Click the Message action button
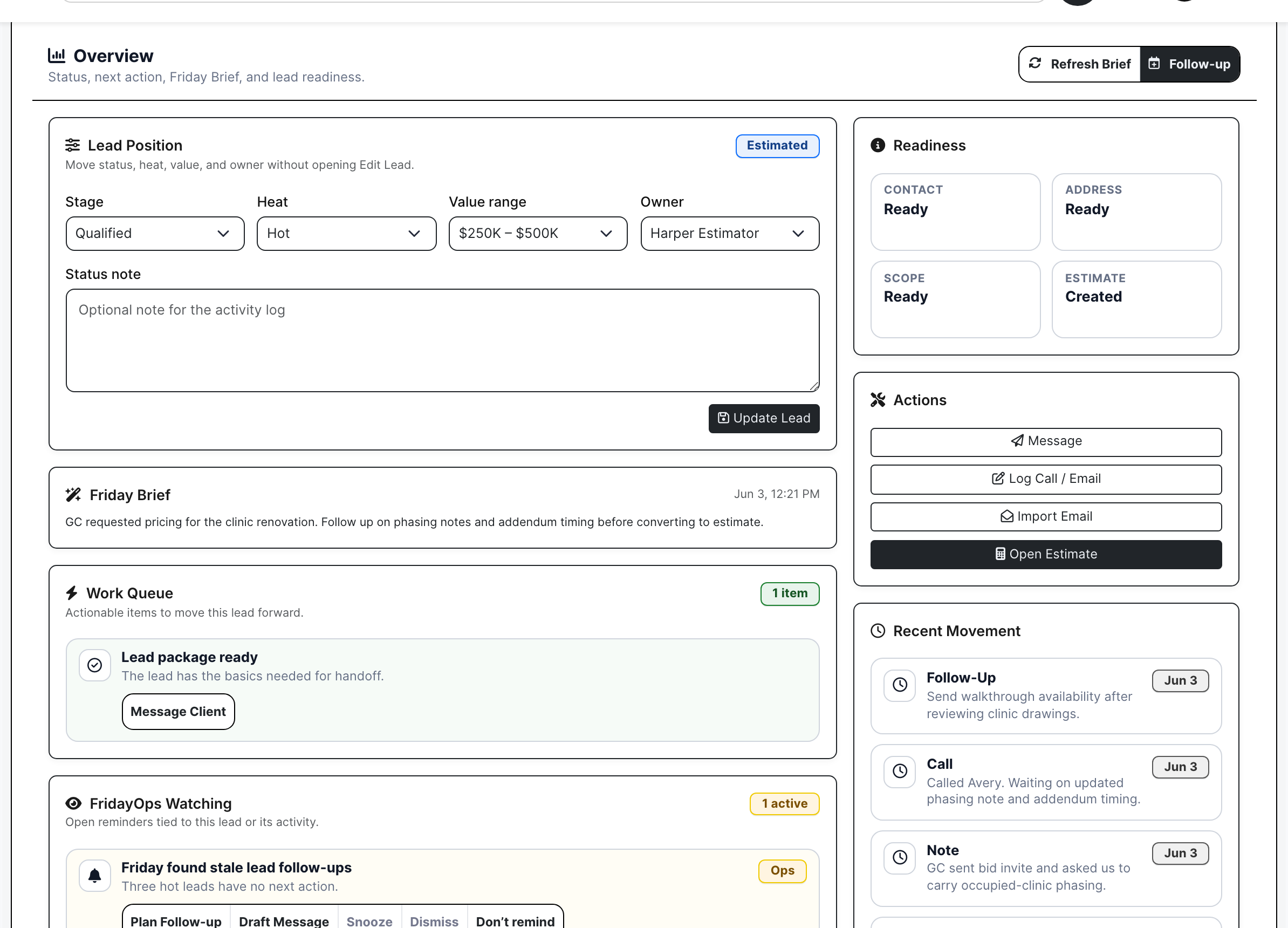Viewport: 1288px width, 928px height. pos(1045,441)
